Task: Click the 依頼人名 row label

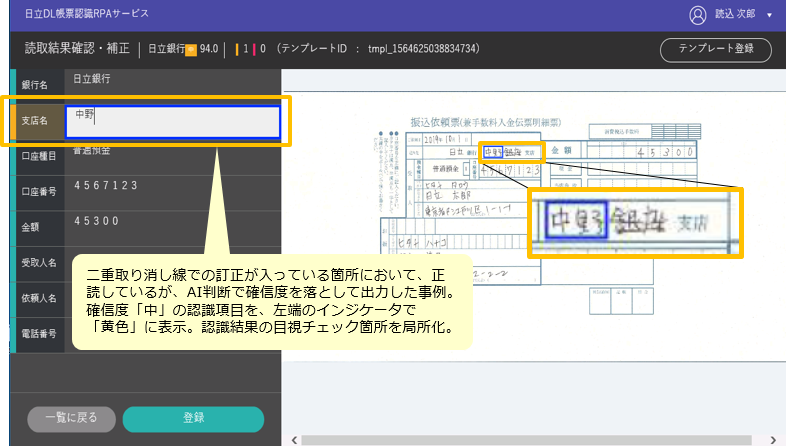Action: pyautogui.click(x=35, y=297)
